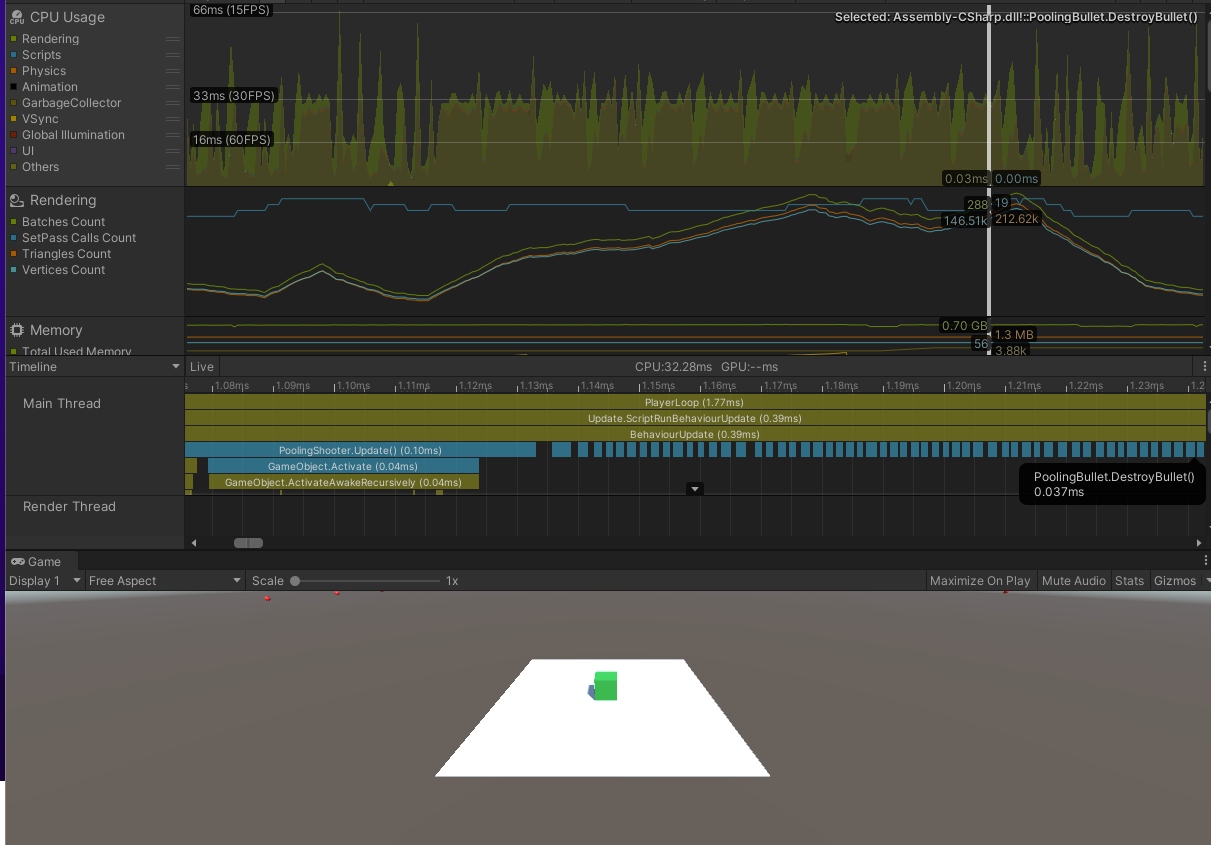
Task: Open the Profiler details three-dot menu
Action: coord(1204,367)
